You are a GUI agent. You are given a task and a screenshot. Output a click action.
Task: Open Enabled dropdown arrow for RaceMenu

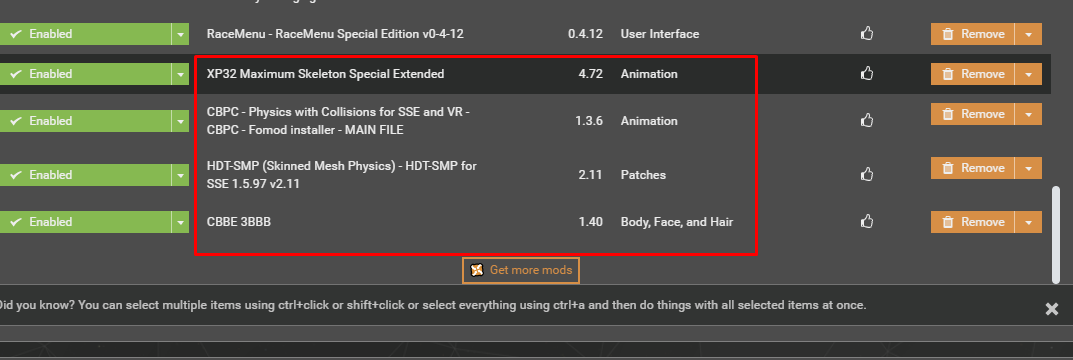181,34
